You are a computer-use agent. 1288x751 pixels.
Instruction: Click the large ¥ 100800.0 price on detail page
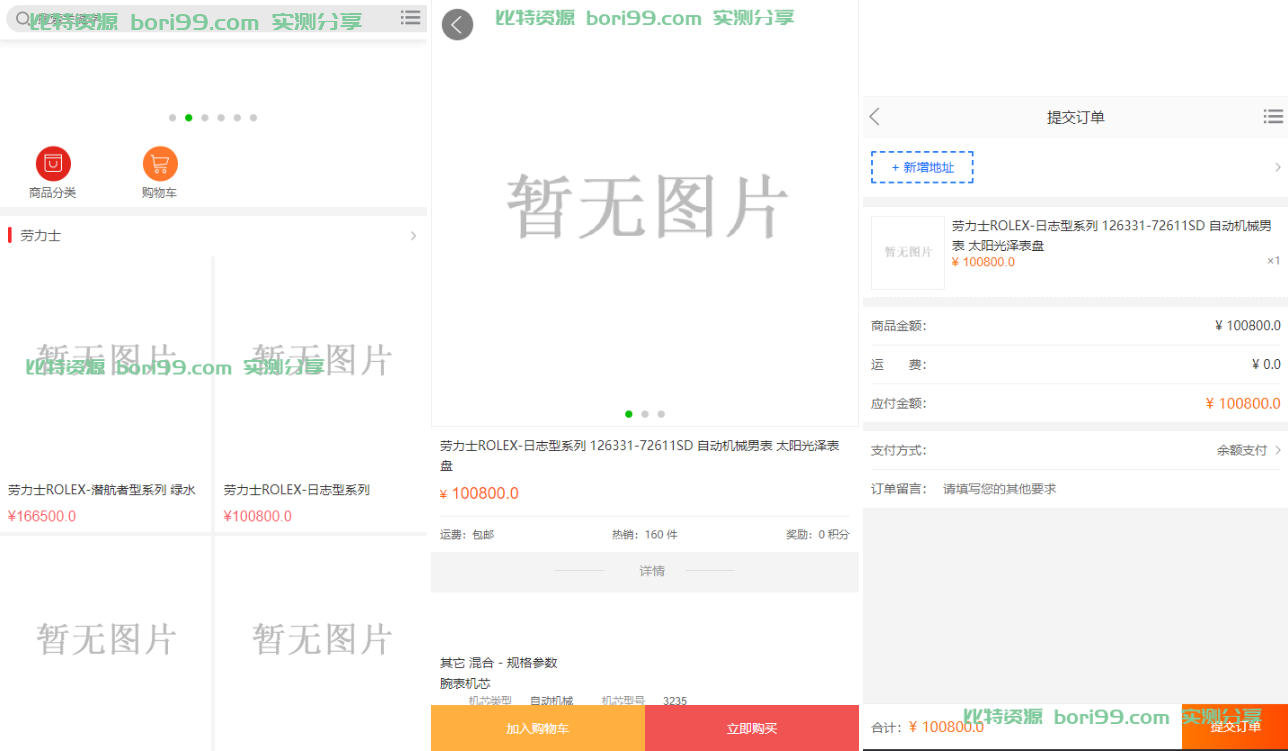pos(479,493)
